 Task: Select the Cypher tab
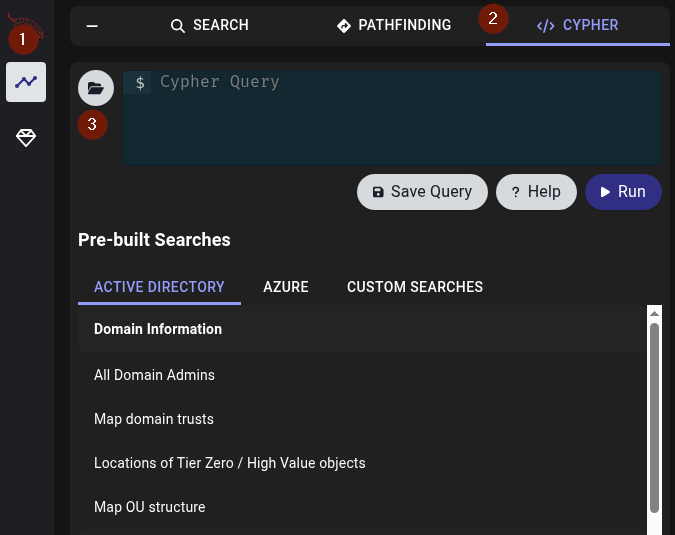578,25
